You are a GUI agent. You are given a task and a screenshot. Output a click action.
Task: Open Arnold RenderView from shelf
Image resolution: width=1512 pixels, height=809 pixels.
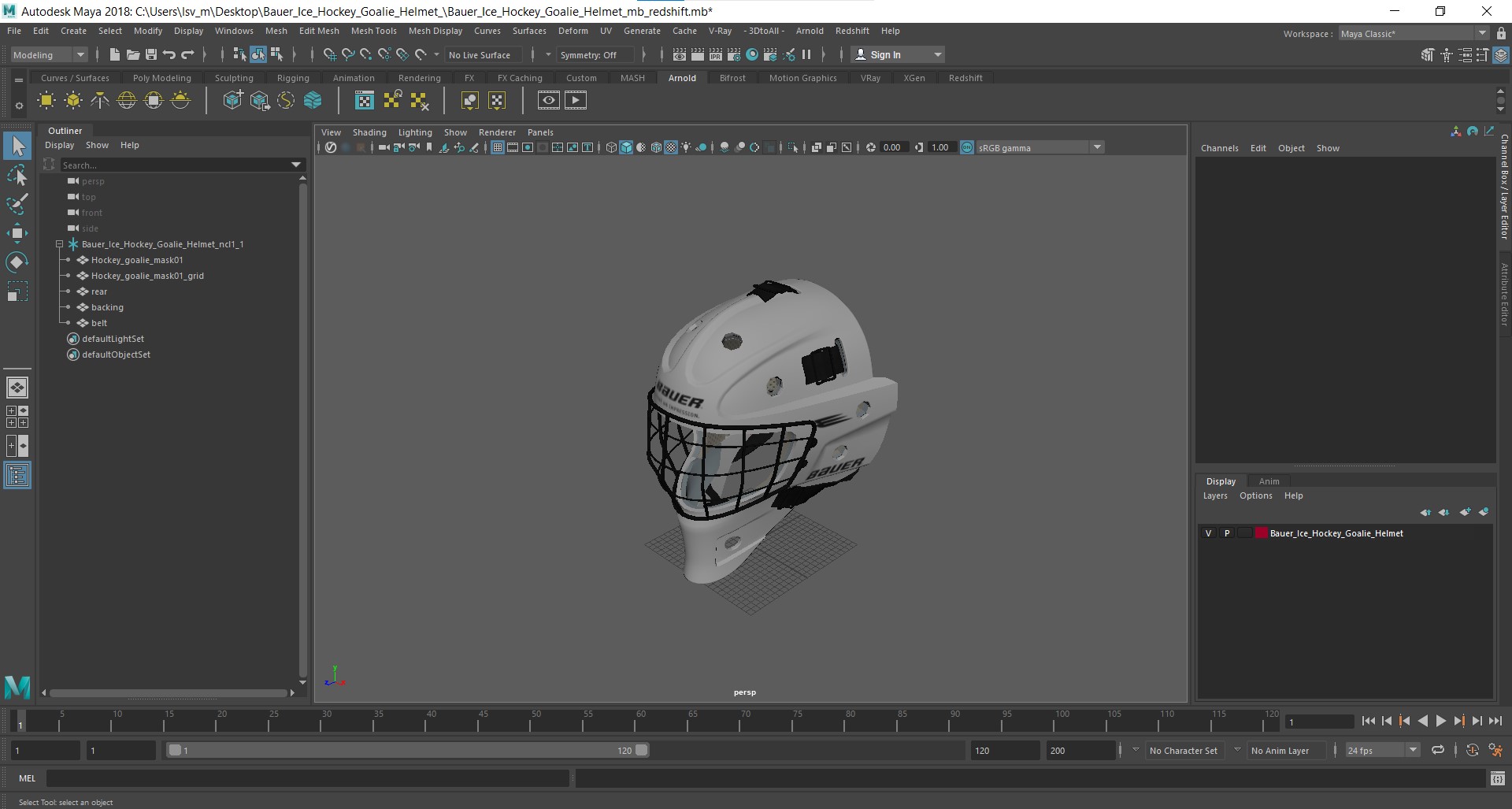pyautogui.click(x=549, y=100)
